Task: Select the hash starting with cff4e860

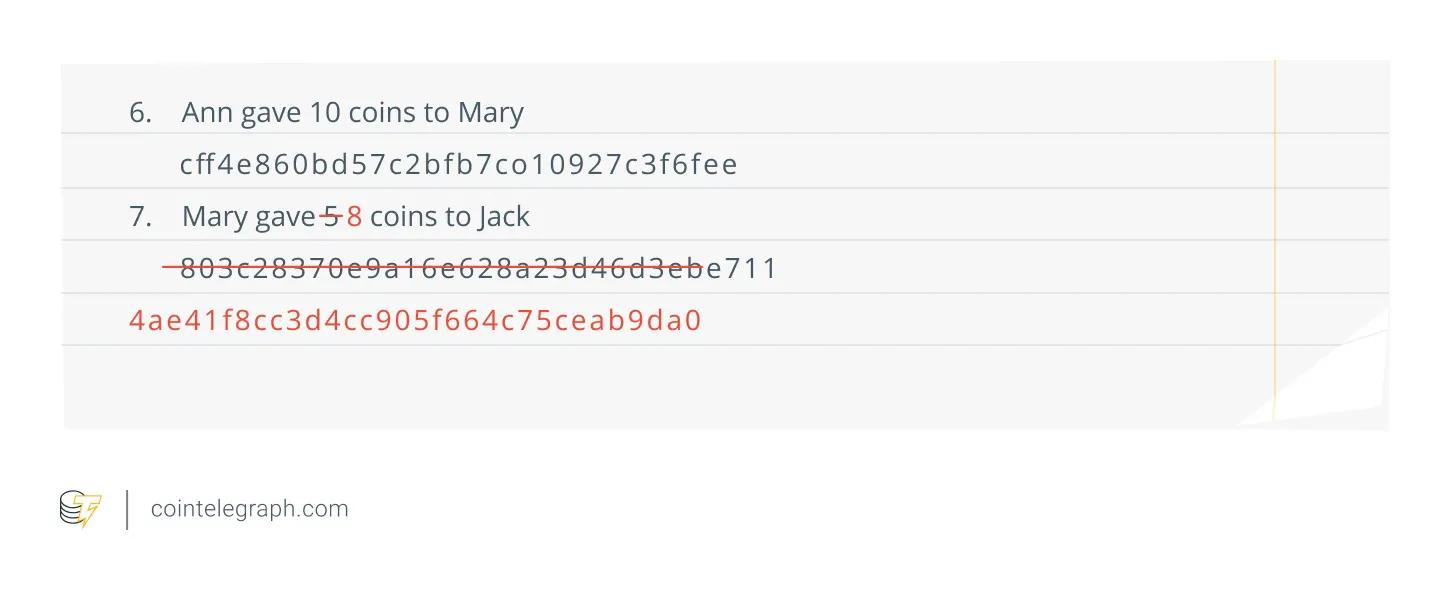Action: 458,164
